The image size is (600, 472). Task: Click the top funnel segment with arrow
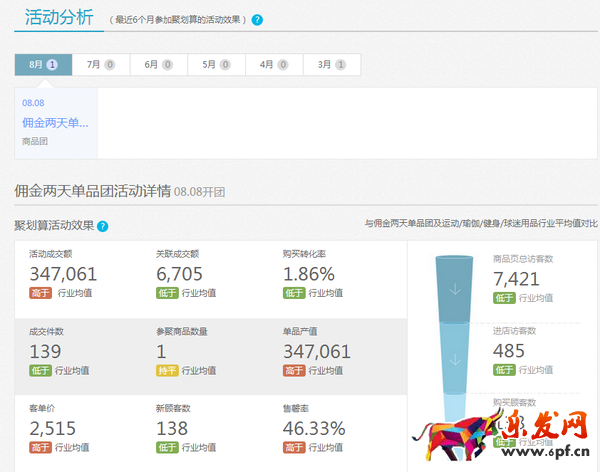[x=453, y=290]
